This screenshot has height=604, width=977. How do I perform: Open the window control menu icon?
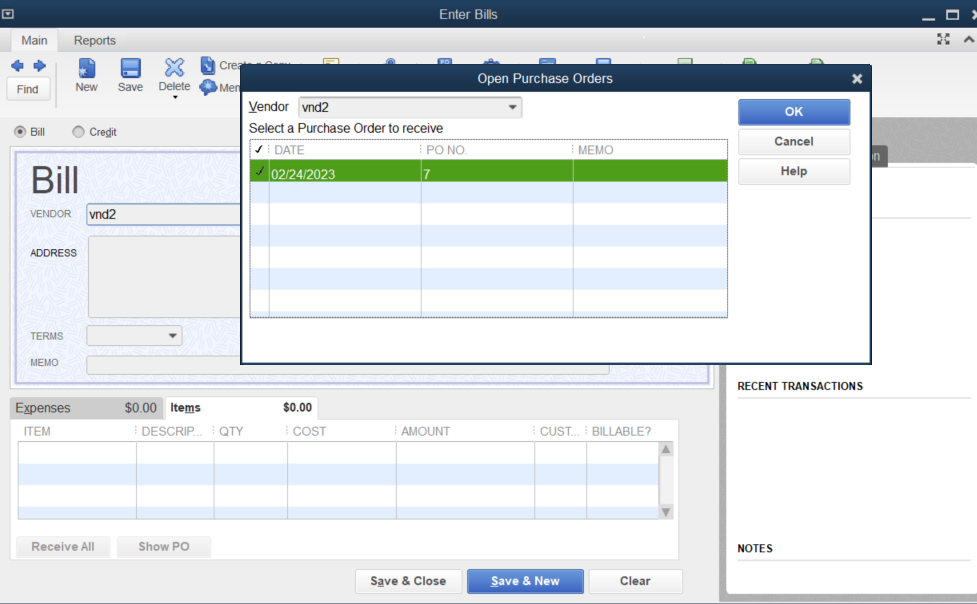[x=8, y=14]
